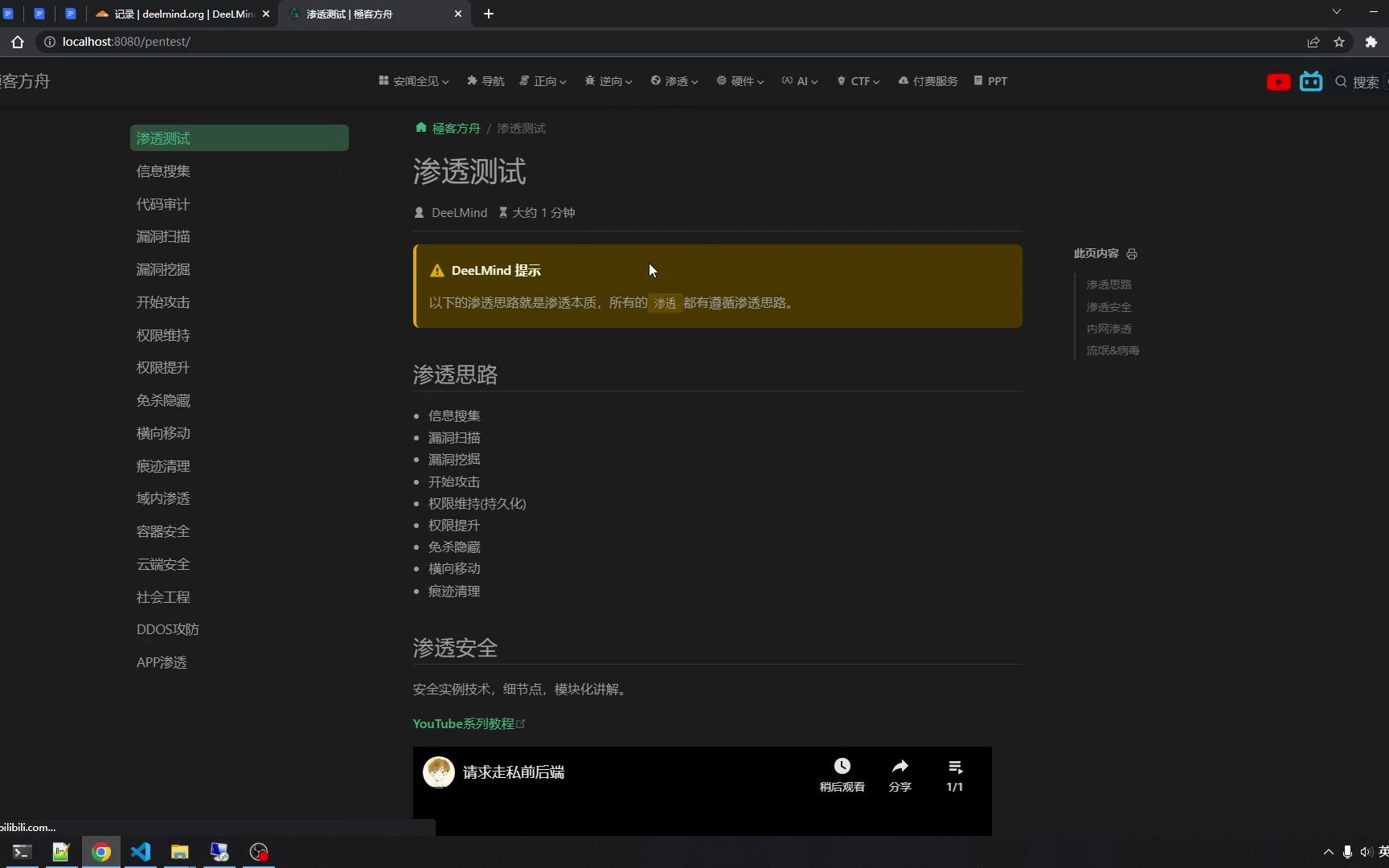Click the print icon beside 此页内容
1389x868 pixels.
(1132, 254)
